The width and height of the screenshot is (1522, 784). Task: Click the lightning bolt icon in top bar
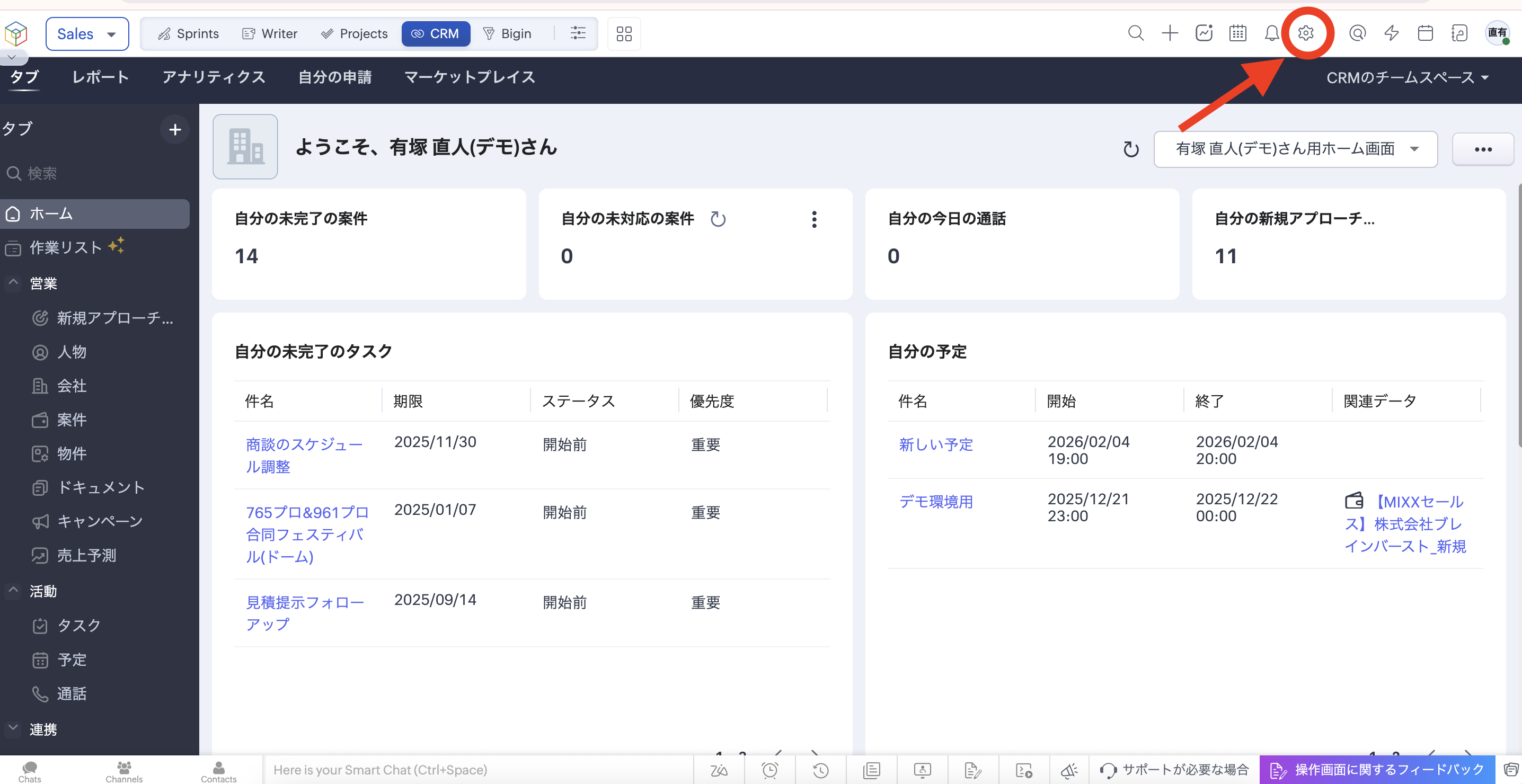click(1391, 33)
